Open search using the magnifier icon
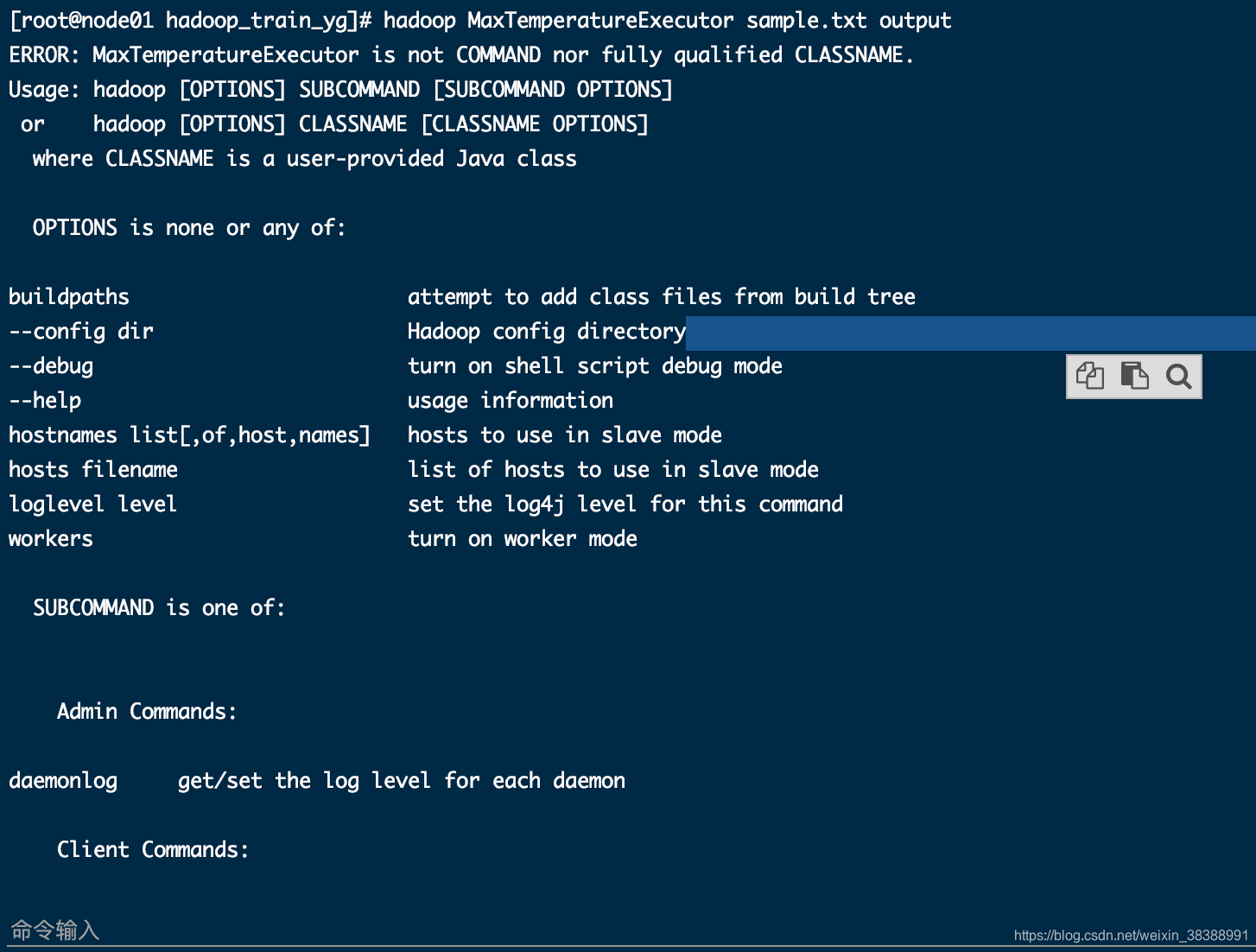 1179,377
